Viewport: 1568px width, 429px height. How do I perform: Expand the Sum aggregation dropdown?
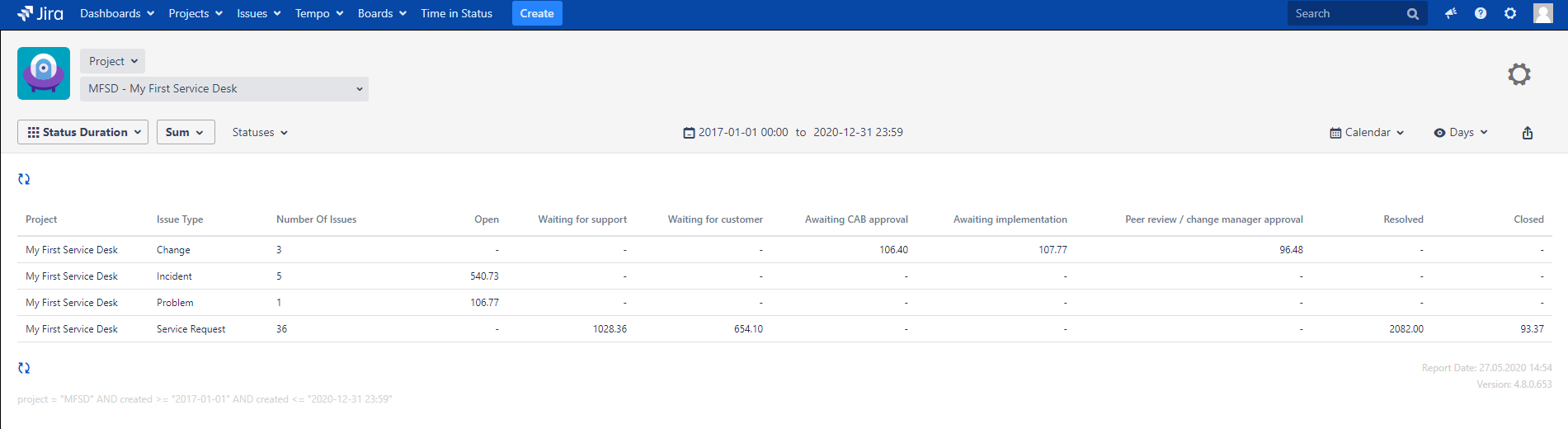pos(185,132)
